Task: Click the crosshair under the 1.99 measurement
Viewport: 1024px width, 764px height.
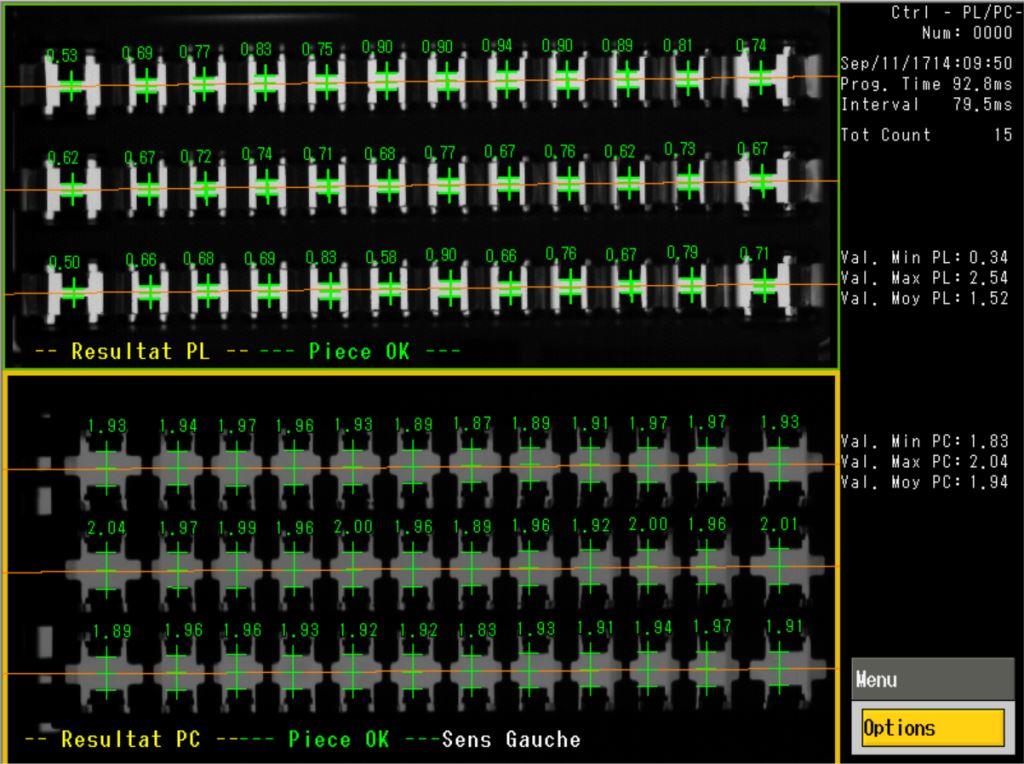Action: click(236, 570)
